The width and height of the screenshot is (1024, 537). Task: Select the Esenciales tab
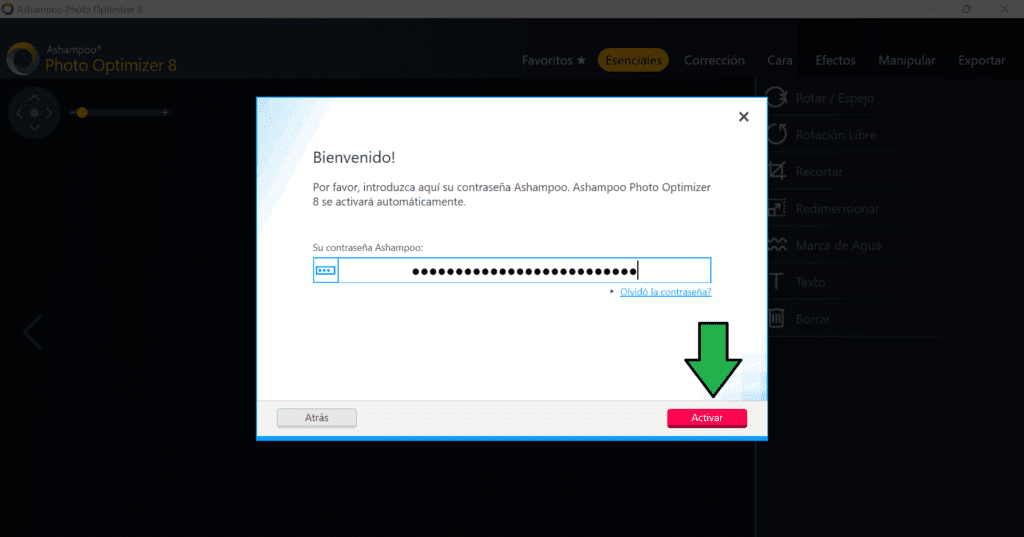(633, 60)
